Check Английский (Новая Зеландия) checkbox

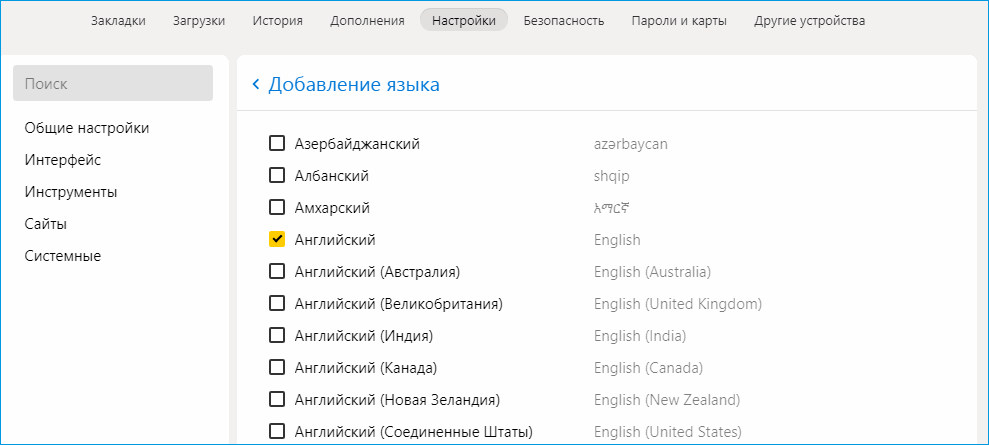277,400
